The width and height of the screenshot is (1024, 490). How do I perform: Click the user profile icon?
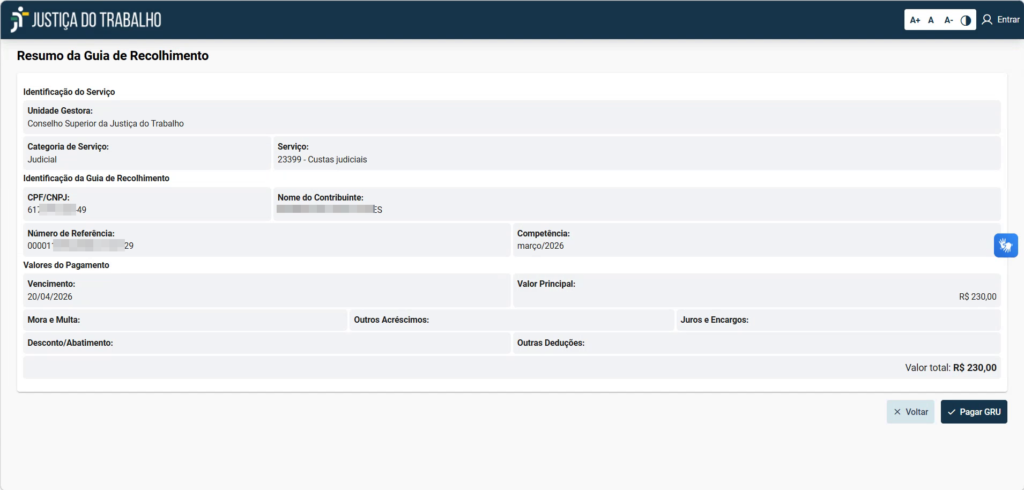coord(987,19)
